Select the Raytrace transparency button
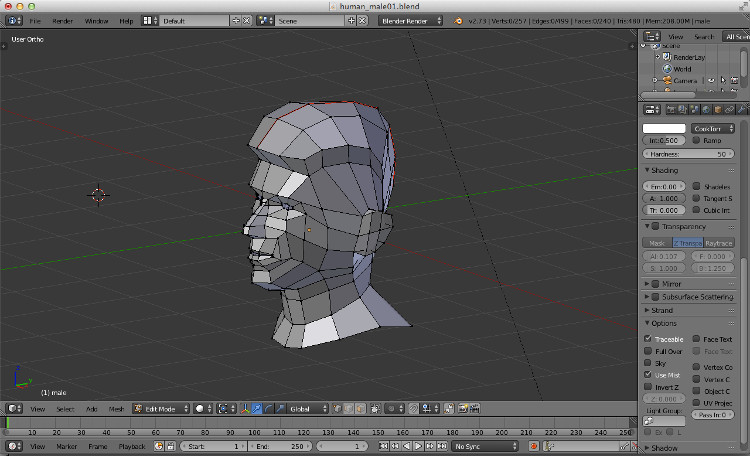The height and width of the screenshot is (456, 750). click(719, 243)
